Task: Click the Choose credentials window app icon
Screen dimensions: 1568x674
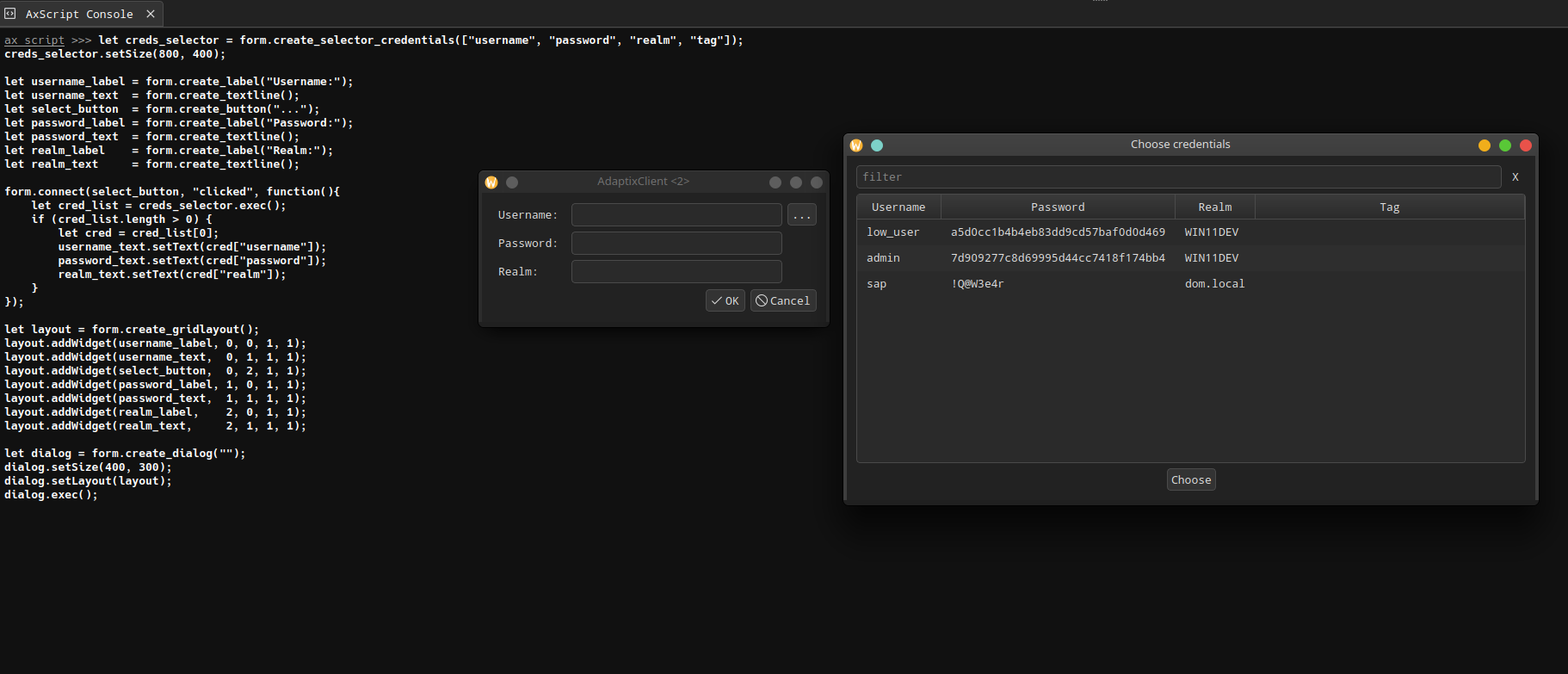Action: 856,145
